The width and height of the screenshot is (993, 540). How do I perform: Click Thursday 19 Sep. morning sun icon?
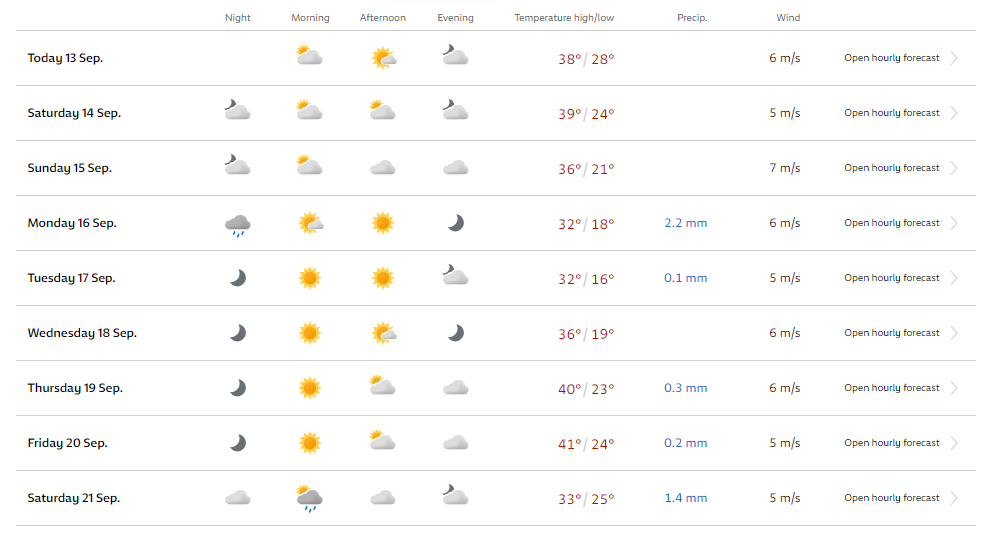tap(310, 388)
